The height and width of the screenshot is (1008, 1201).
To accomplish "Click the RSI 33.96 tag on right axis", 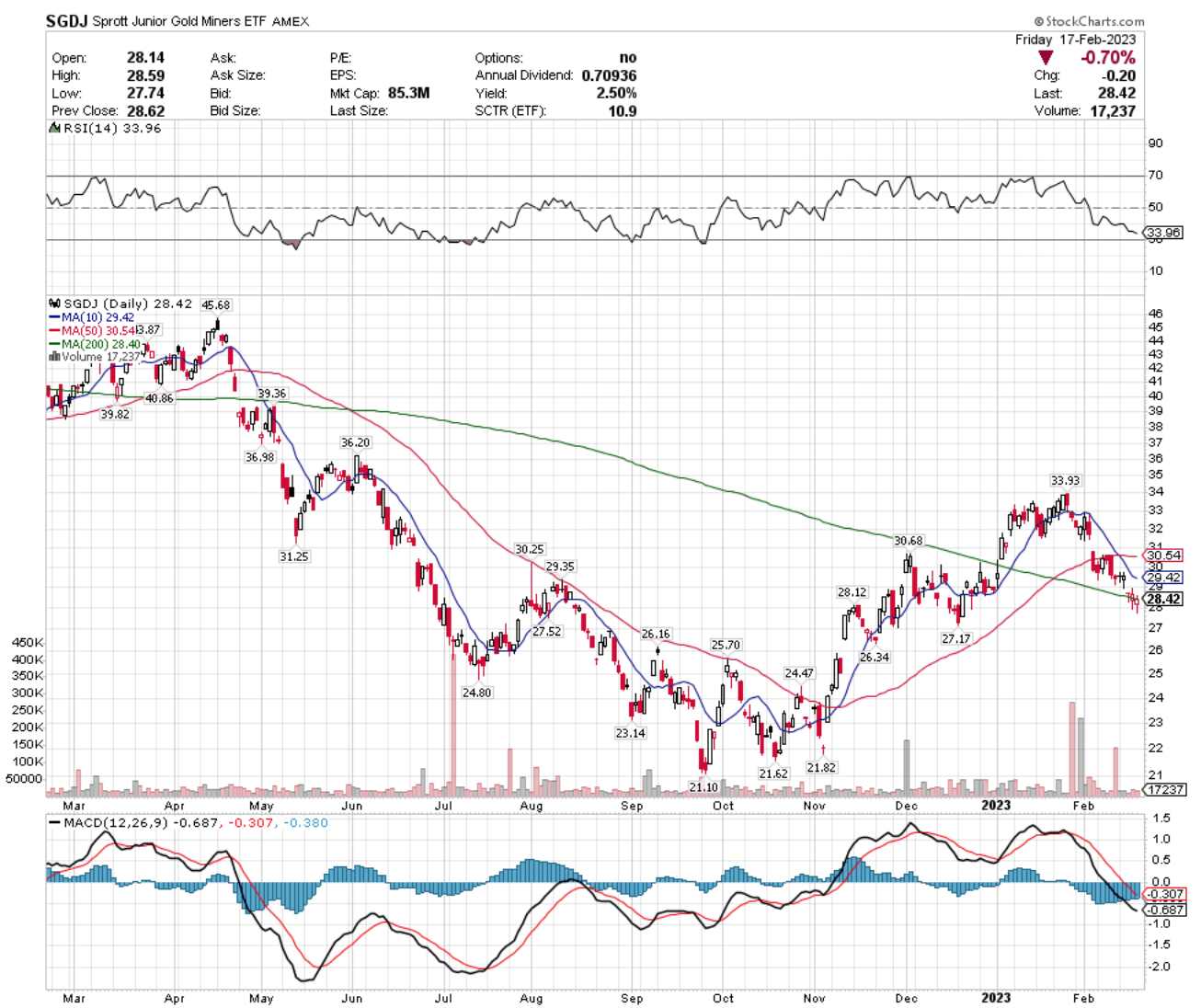I will [1165, 233].
